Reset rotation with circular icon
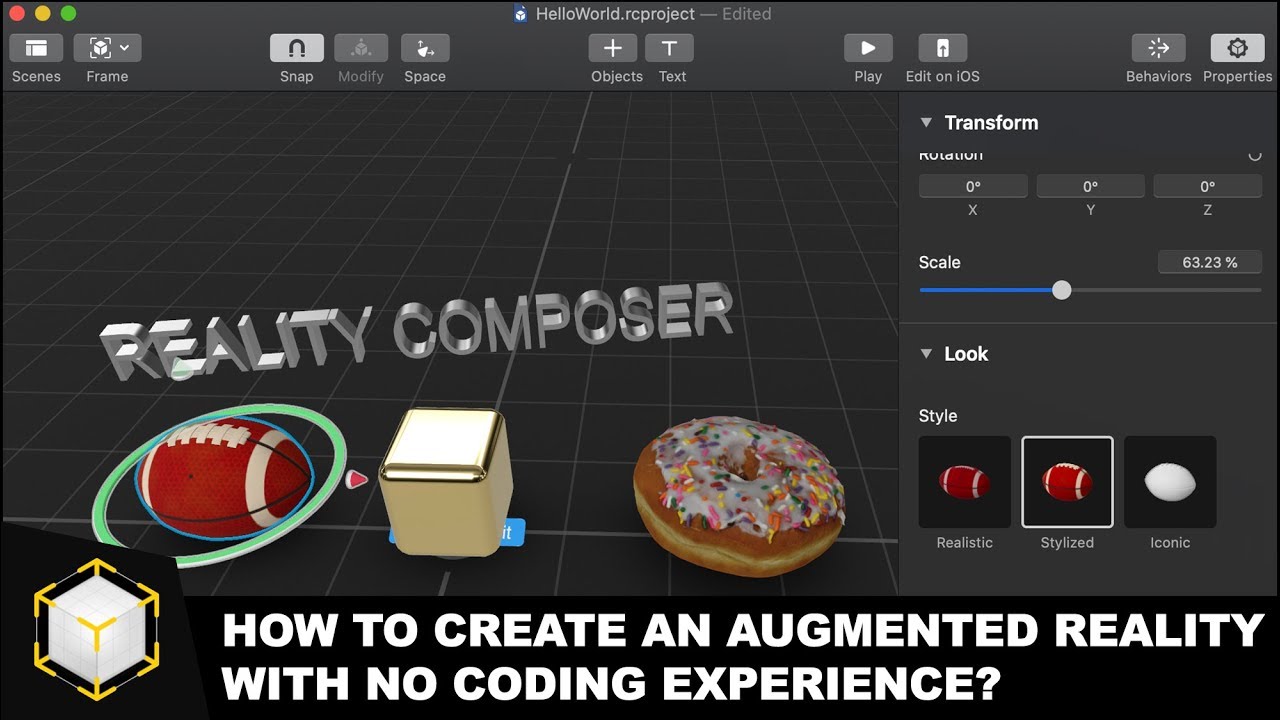 click(1255, 155)
